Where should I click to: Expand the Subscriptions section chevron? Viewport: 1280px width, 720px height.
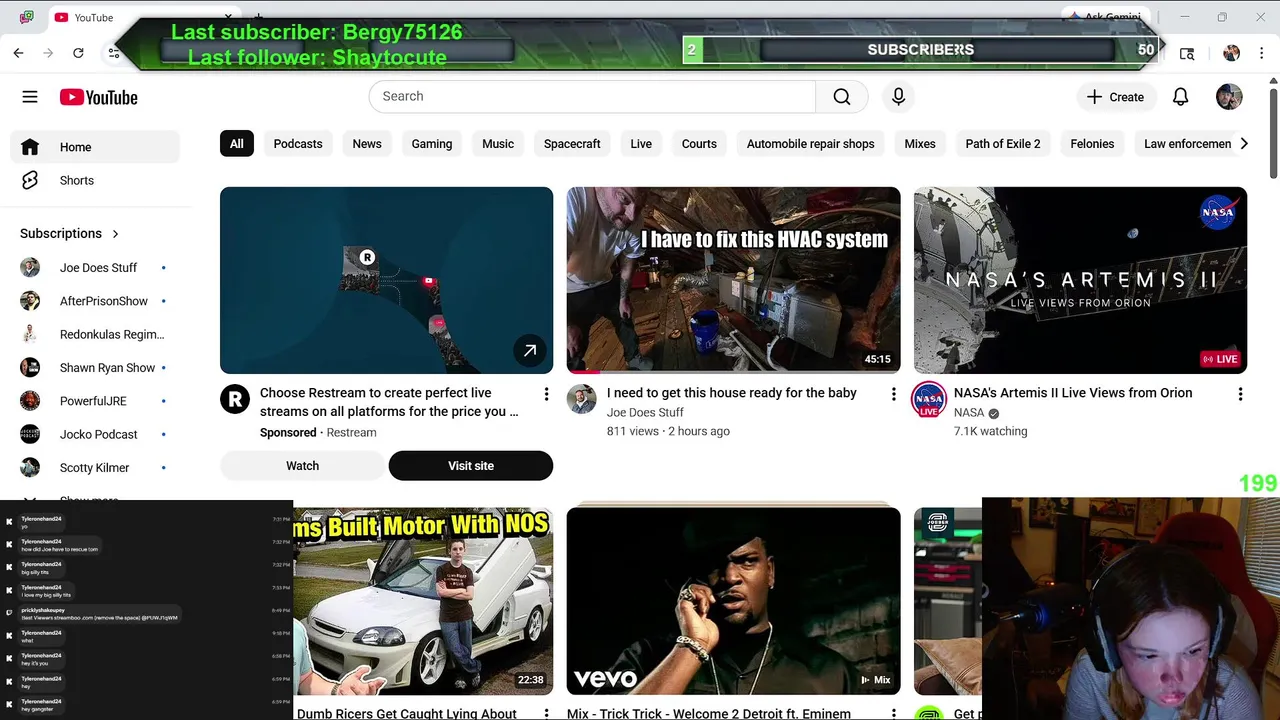pos(115,233)
